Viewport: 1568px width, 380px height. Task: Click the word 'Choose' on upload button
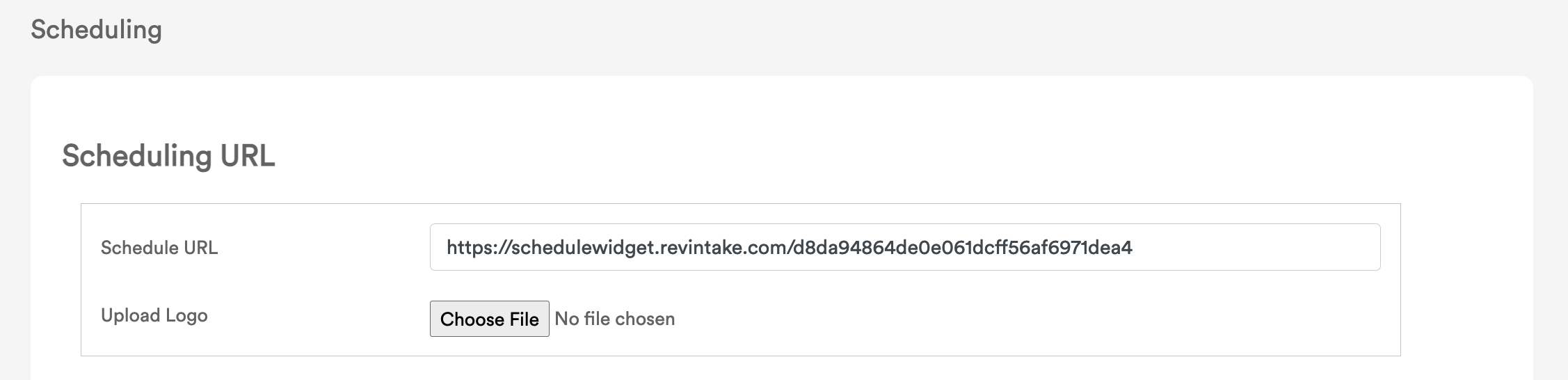coord(472,319)
